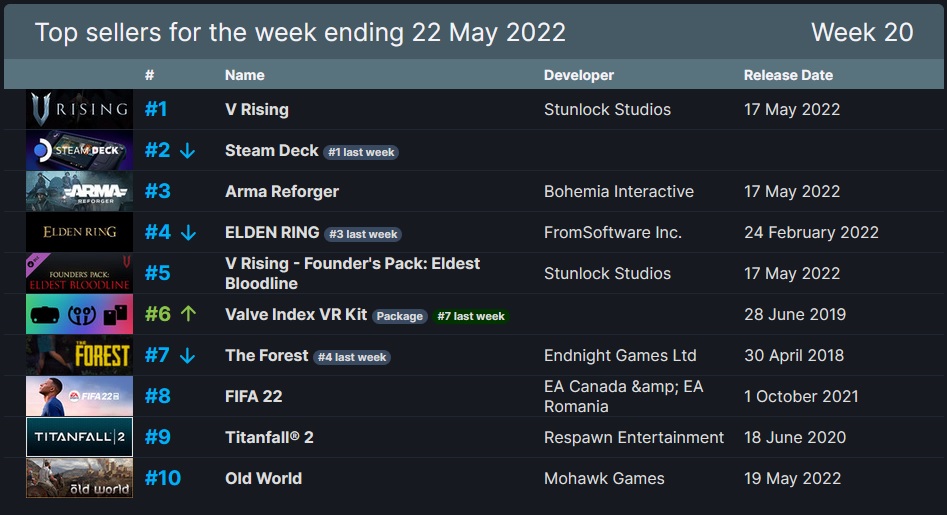Open the Bohemia Interactive developer link
The height and width of the screenshot is (515, 947).
coord(618,191)
